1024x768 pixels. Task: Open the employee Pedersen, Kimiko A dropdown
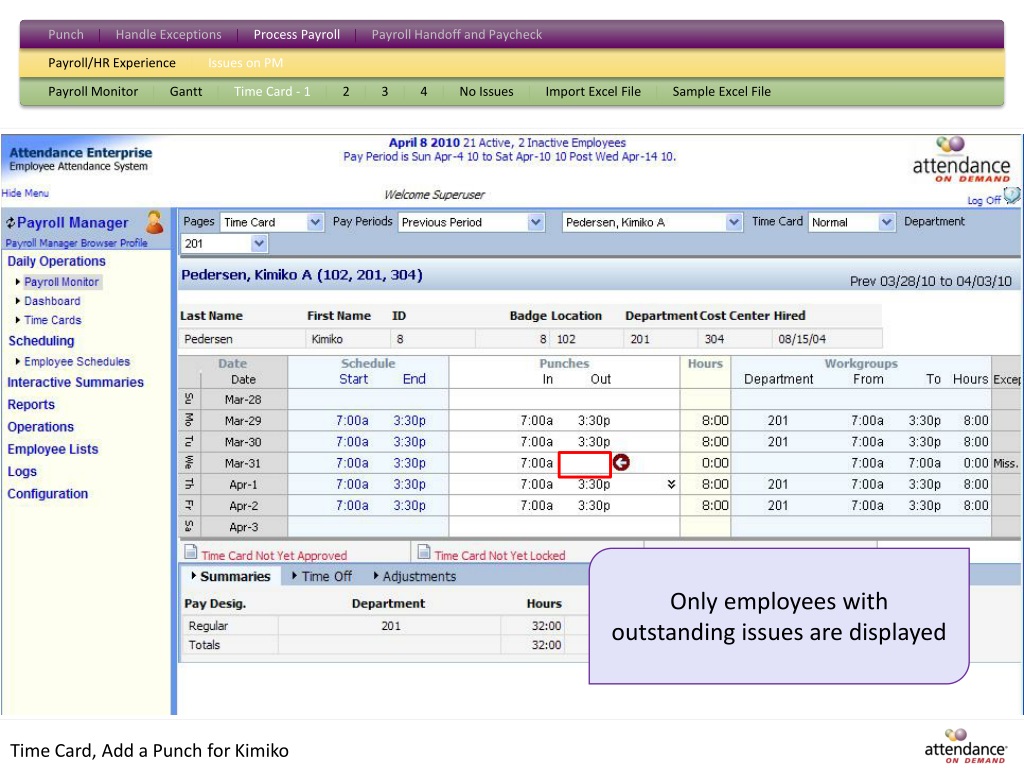[733, 222]
